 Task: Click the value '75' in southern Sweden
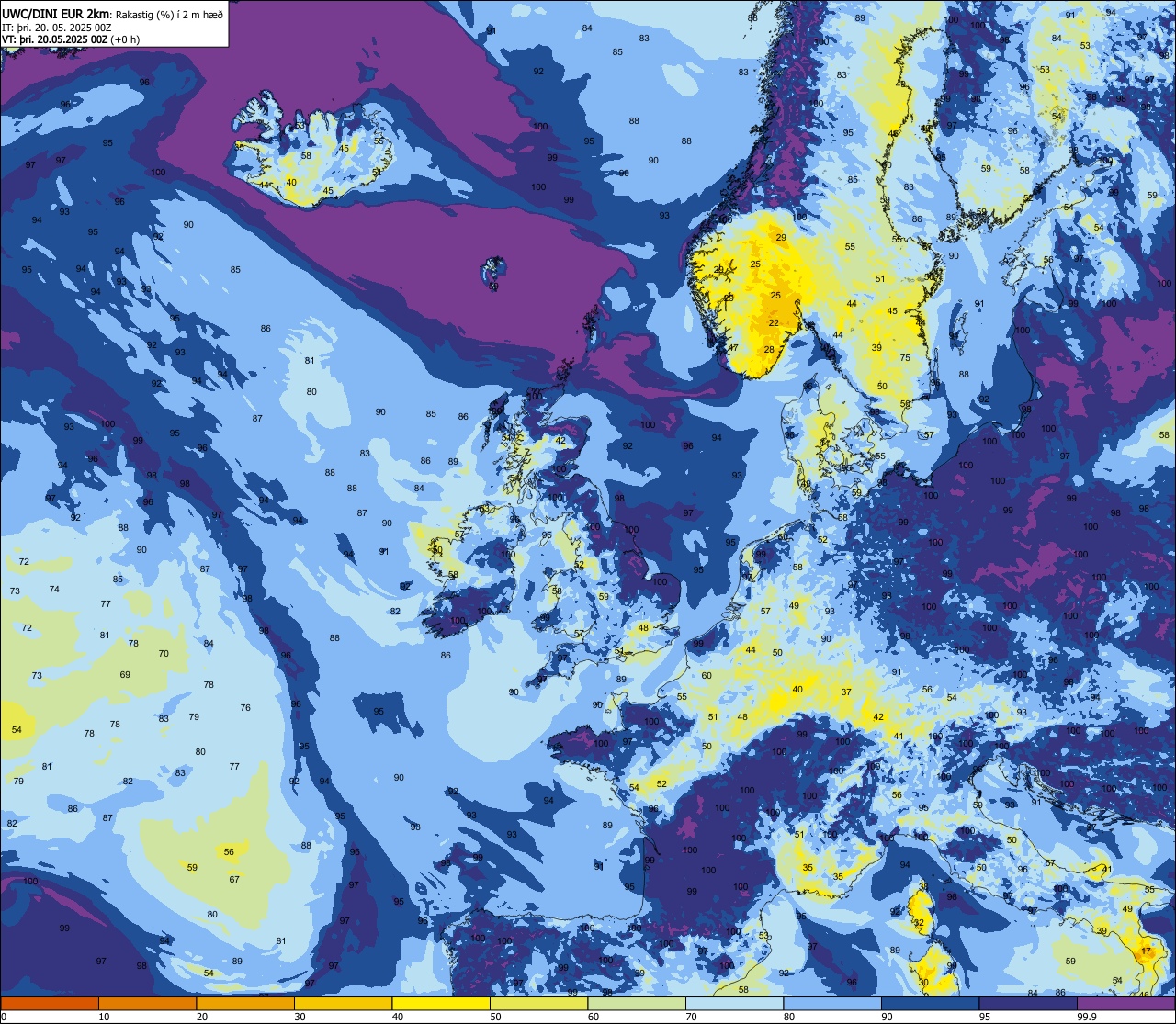[x=905, y=358]
